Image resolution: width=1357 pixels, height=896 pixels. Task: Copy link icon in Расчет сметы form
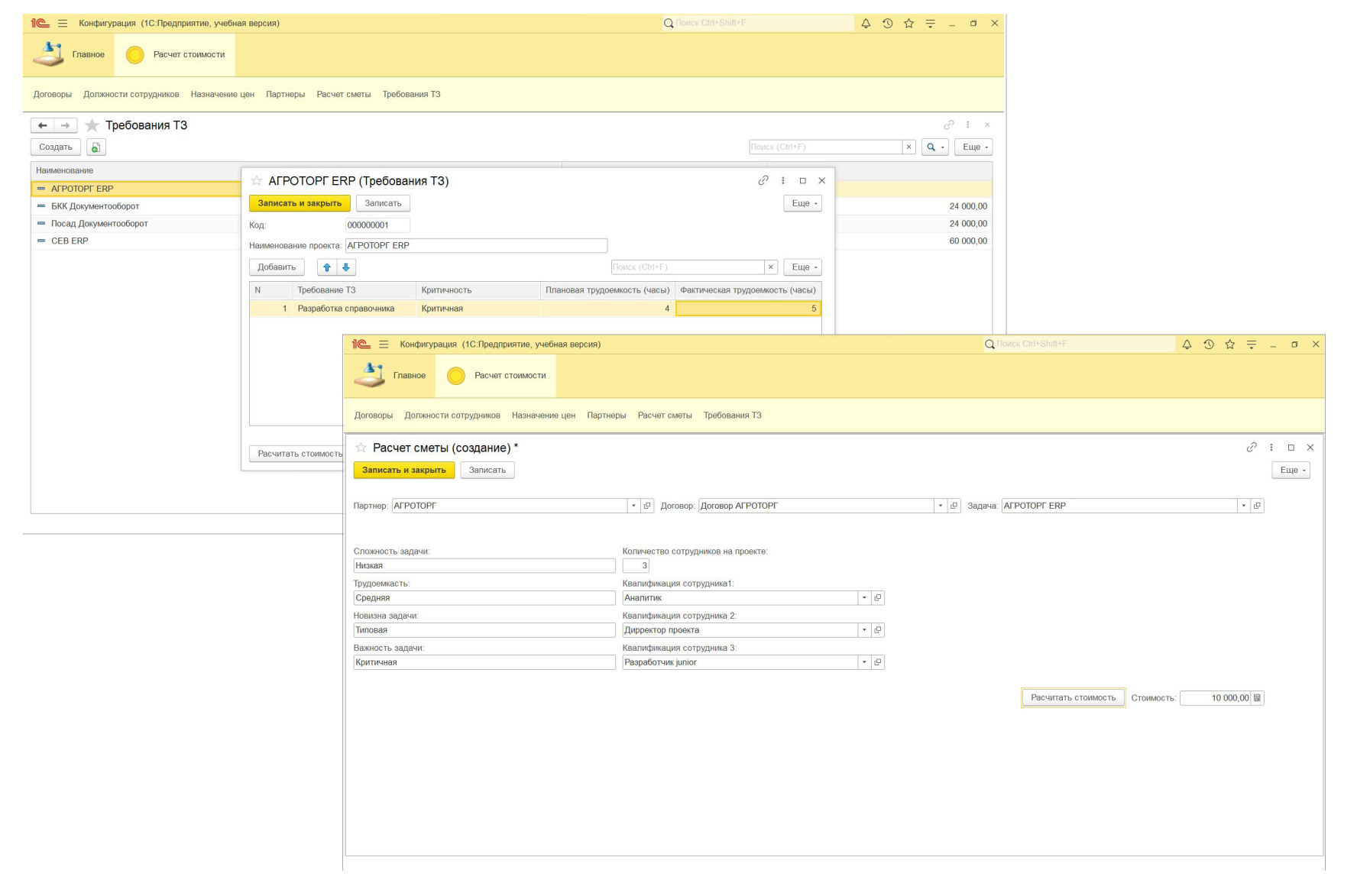pos(1251,448)
